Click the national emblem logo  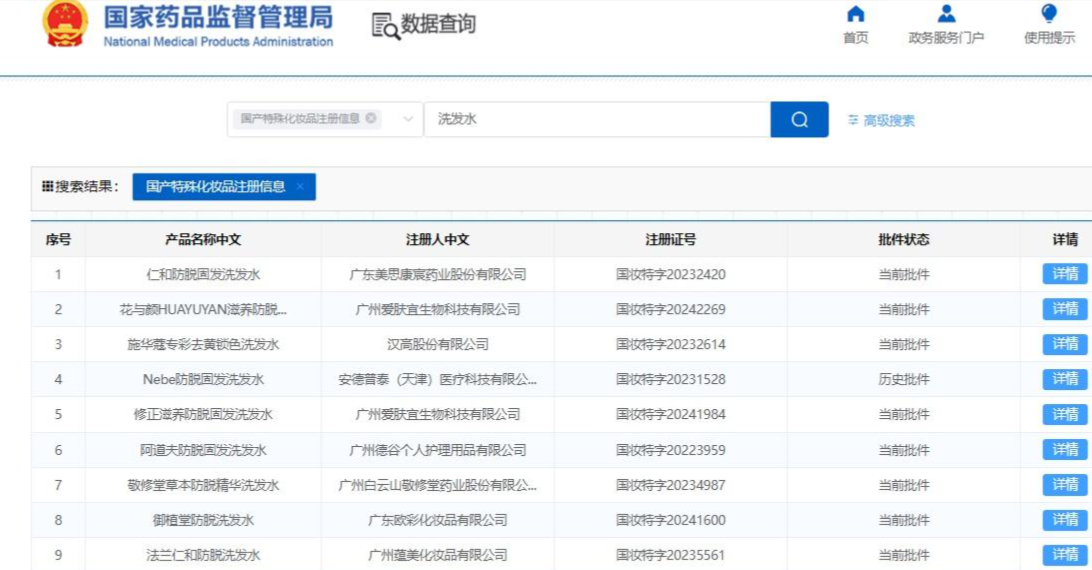[x=65, y=24]
